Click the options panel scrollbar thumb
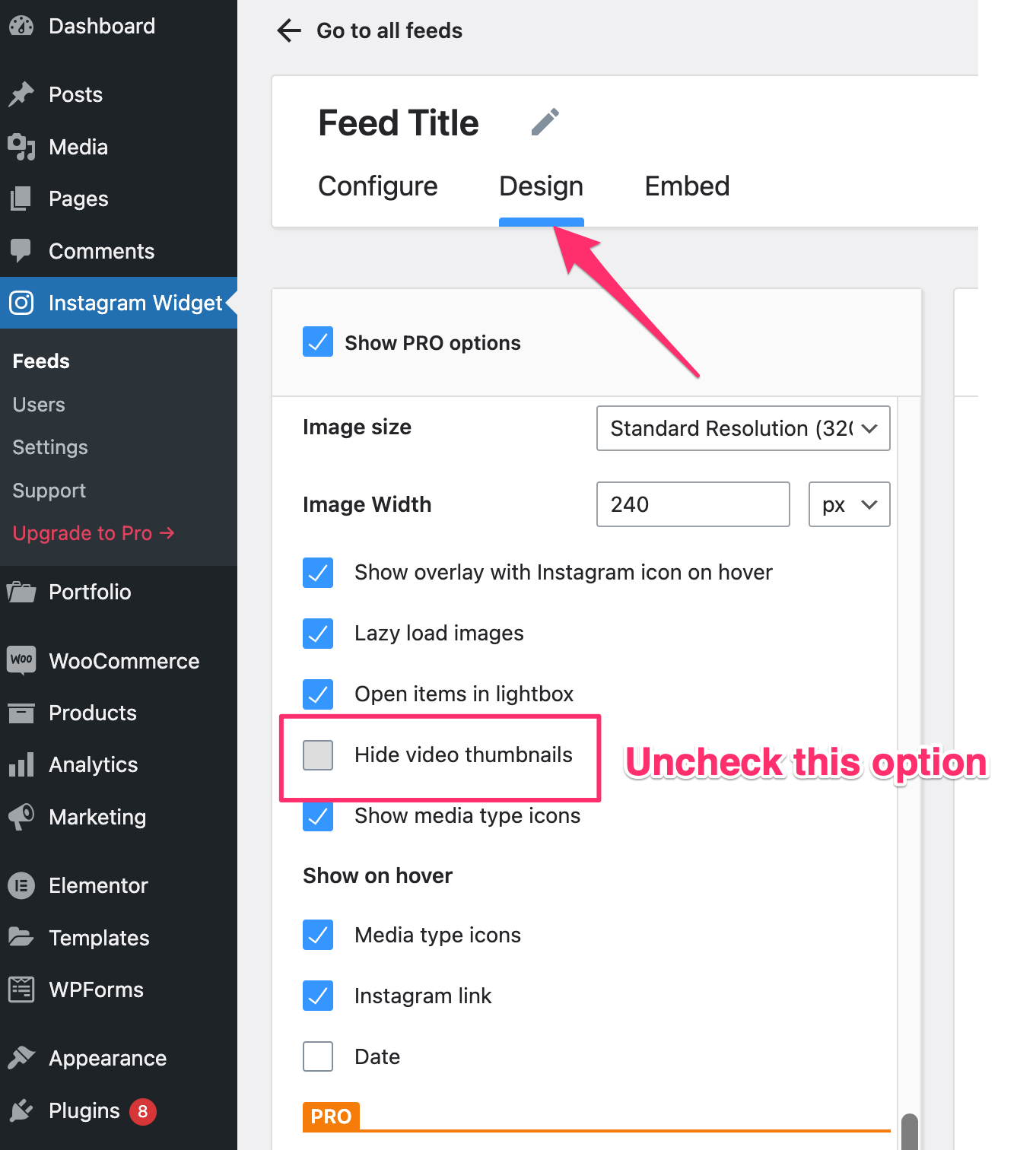Viewport: 1036px width, 1150px height. click(909, 1131)
